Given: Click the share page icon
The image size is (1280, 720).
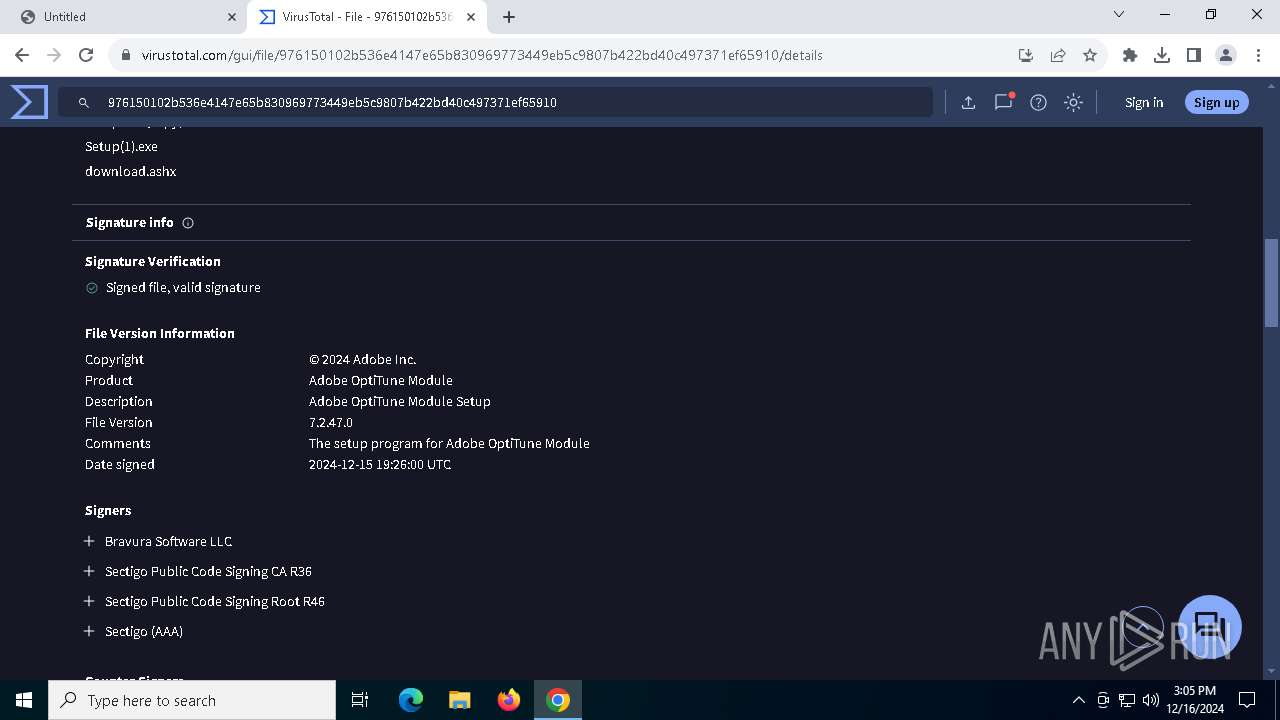Looking at the screenshot, I should click(1057, 55).
